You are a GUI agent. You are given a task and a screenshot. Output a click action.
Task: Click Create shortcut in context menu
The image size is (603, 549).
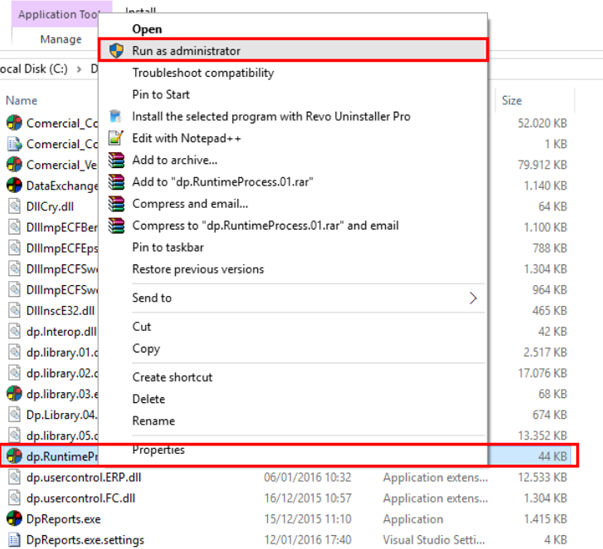pyautogui.click(x=172, y=377)
